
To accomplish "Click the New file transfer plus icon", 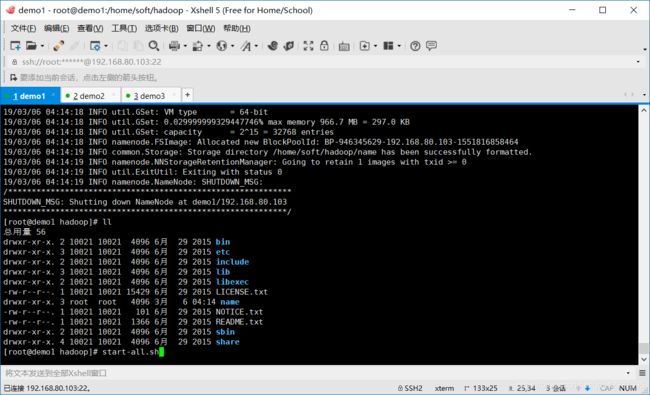I will coord(364,46).
